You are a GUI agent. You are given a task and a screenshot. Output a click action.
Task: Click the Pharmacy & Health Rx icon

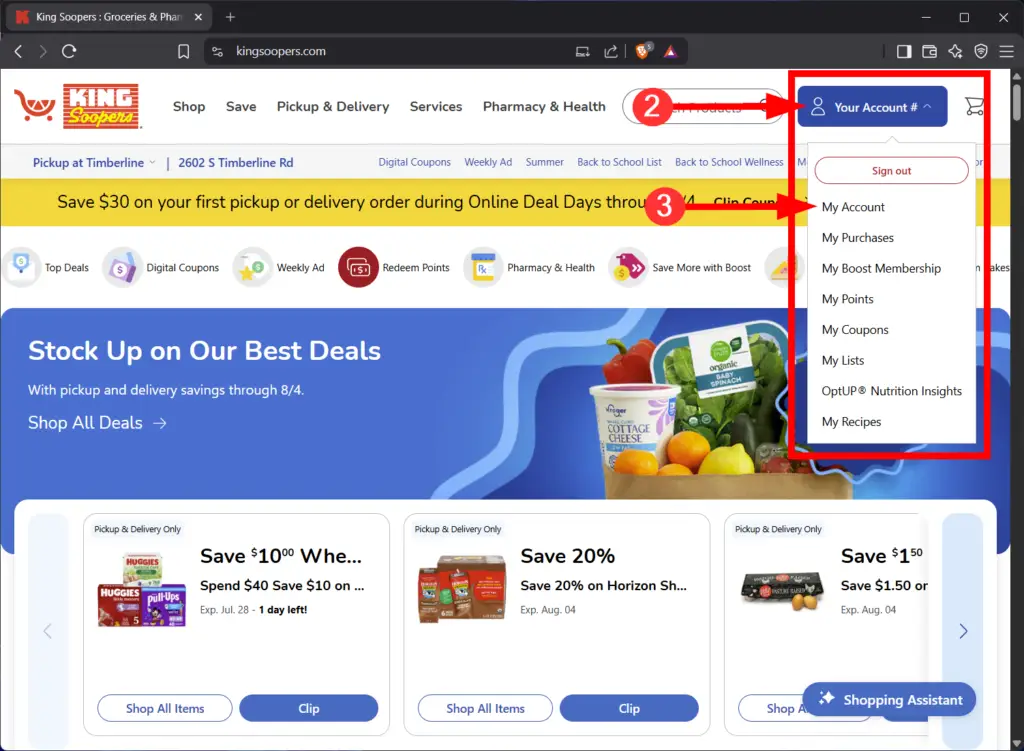coord(483,267)
